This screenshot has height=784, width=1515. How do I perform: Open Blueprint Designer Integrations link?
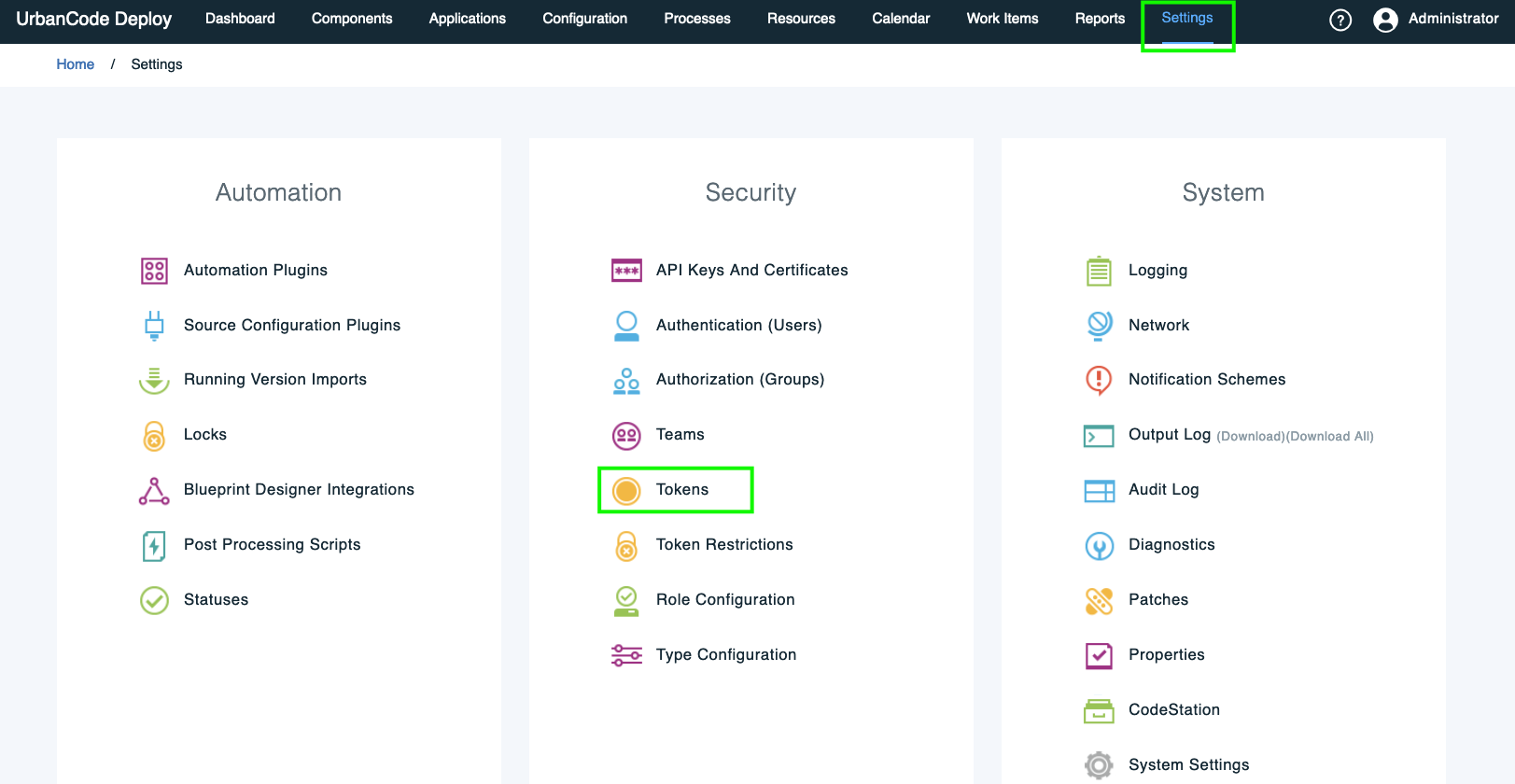[x=299, y=490]
